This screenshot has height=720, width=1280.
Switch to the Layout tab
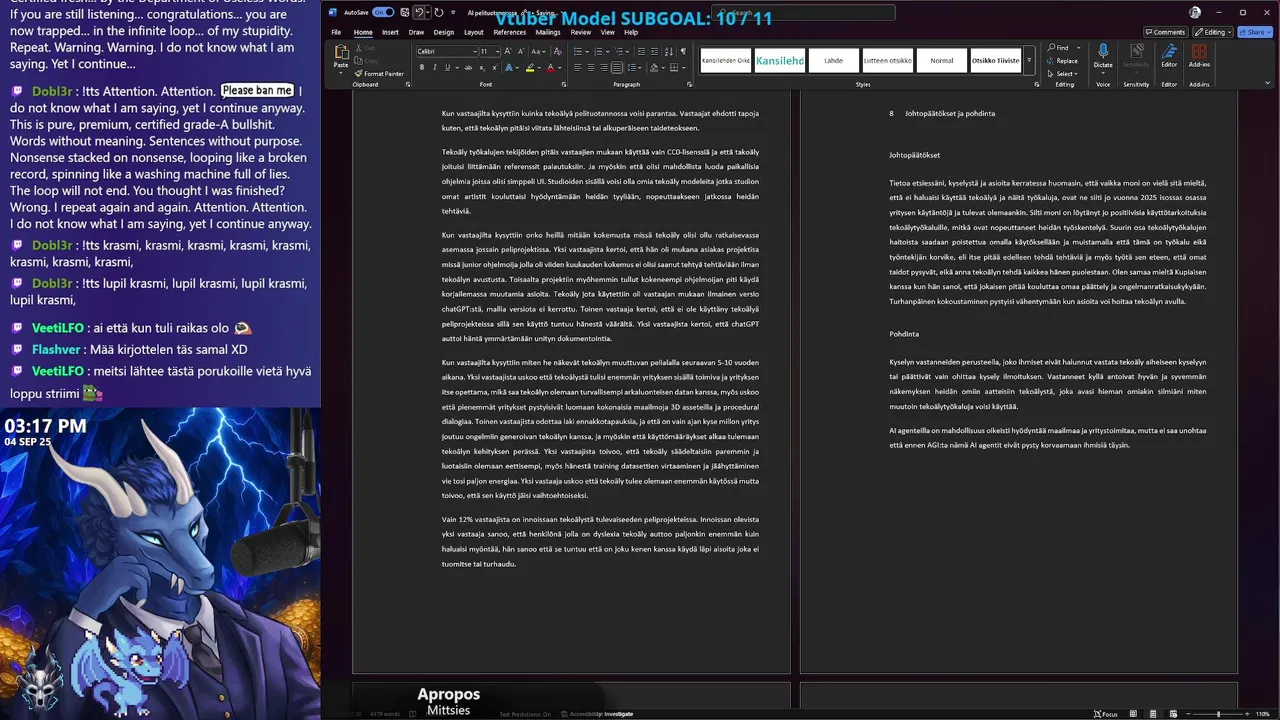(474, 32)
